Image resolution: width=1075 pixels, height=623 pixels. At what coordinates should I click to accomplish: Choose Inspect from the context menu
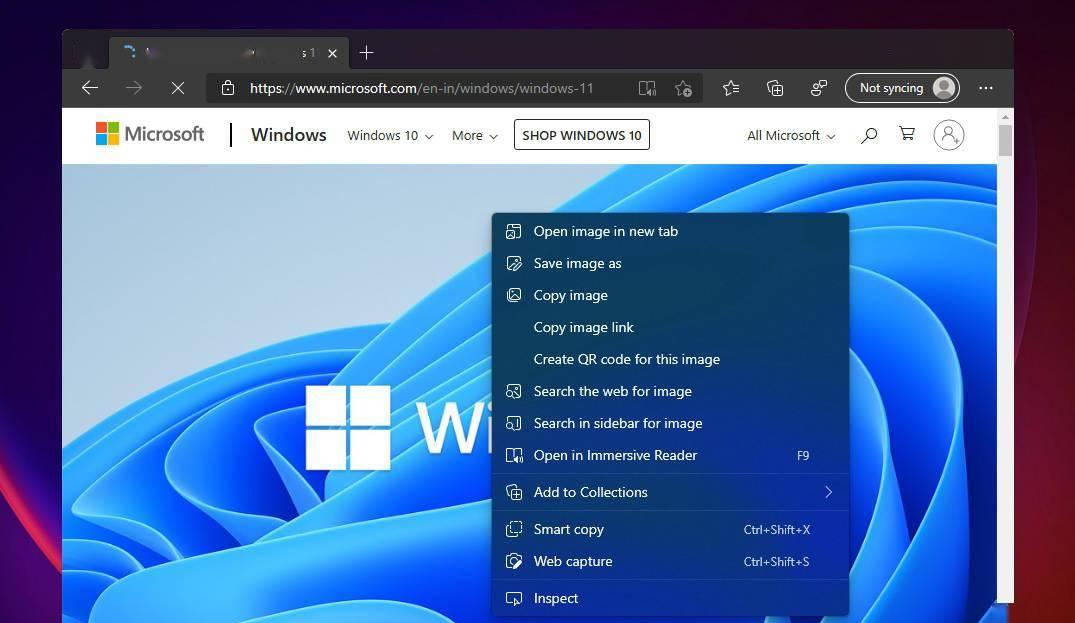click(670, 598)
